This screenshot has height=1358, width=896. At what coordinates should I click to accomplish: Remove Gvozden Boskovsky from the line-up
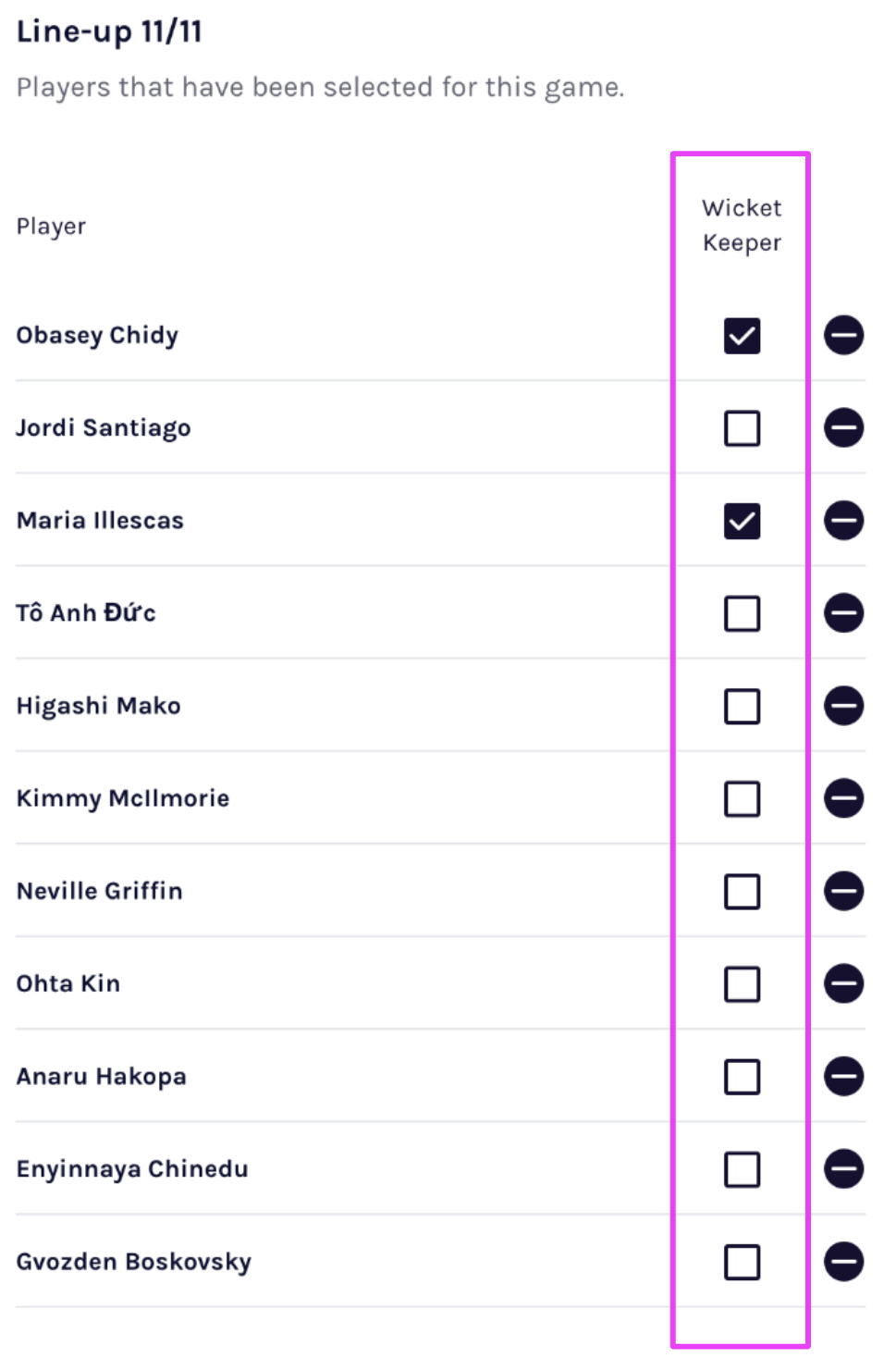843,1262
